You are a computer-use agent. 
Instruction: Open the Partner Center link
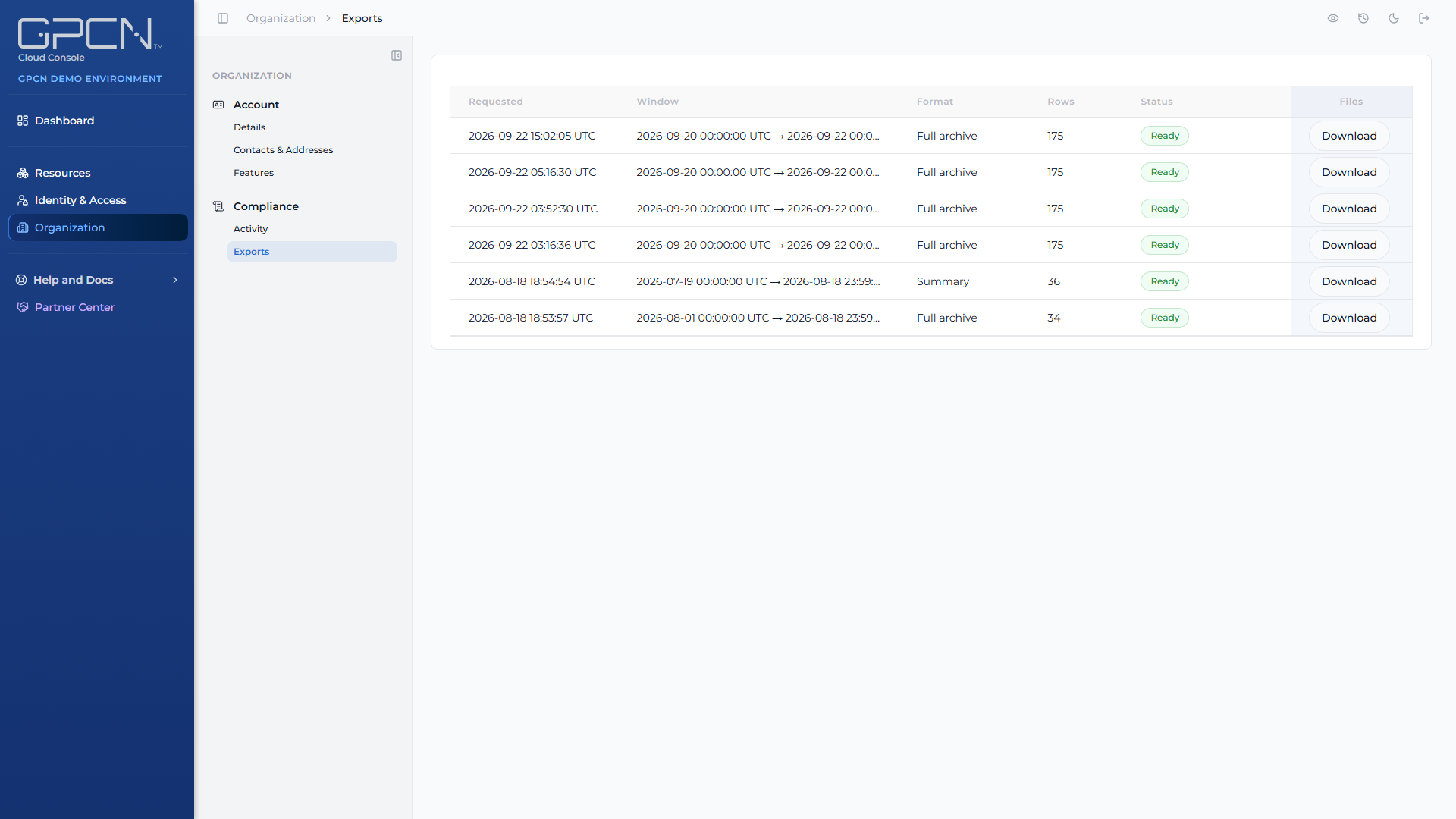pos(98,307)
